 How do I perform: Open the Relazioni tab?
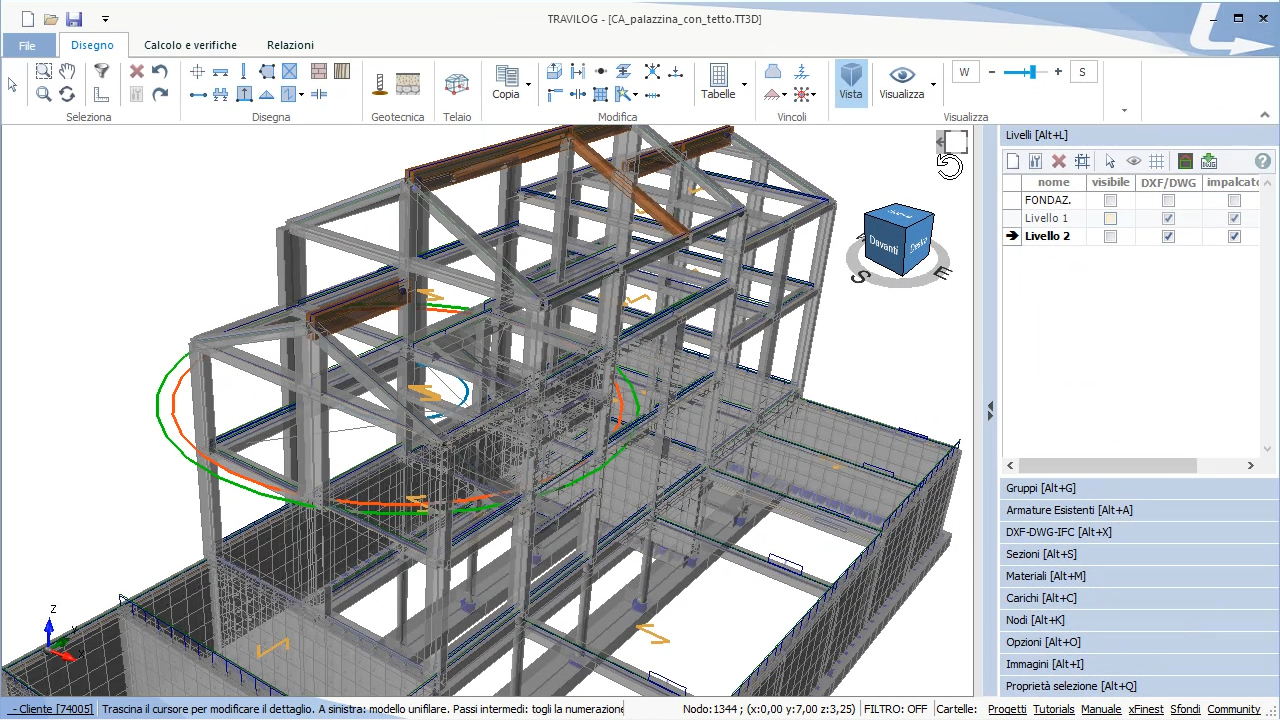290,45
